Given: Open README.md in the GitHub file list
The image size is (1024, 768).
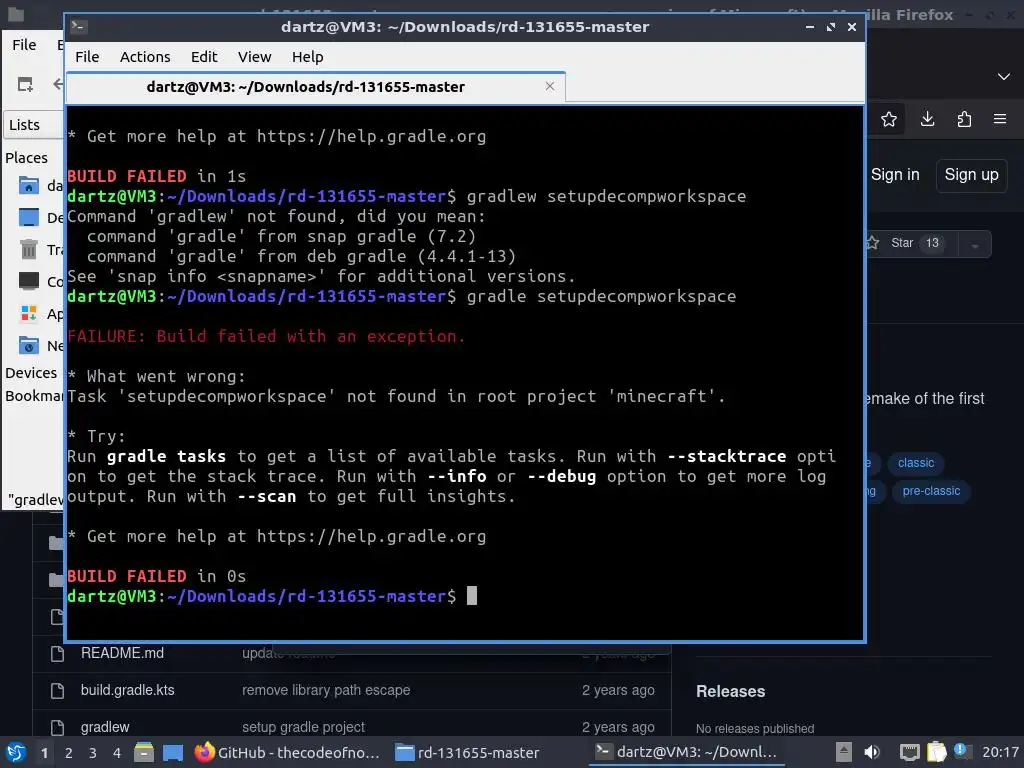Looking at the screenshot, I should [122, 653].
